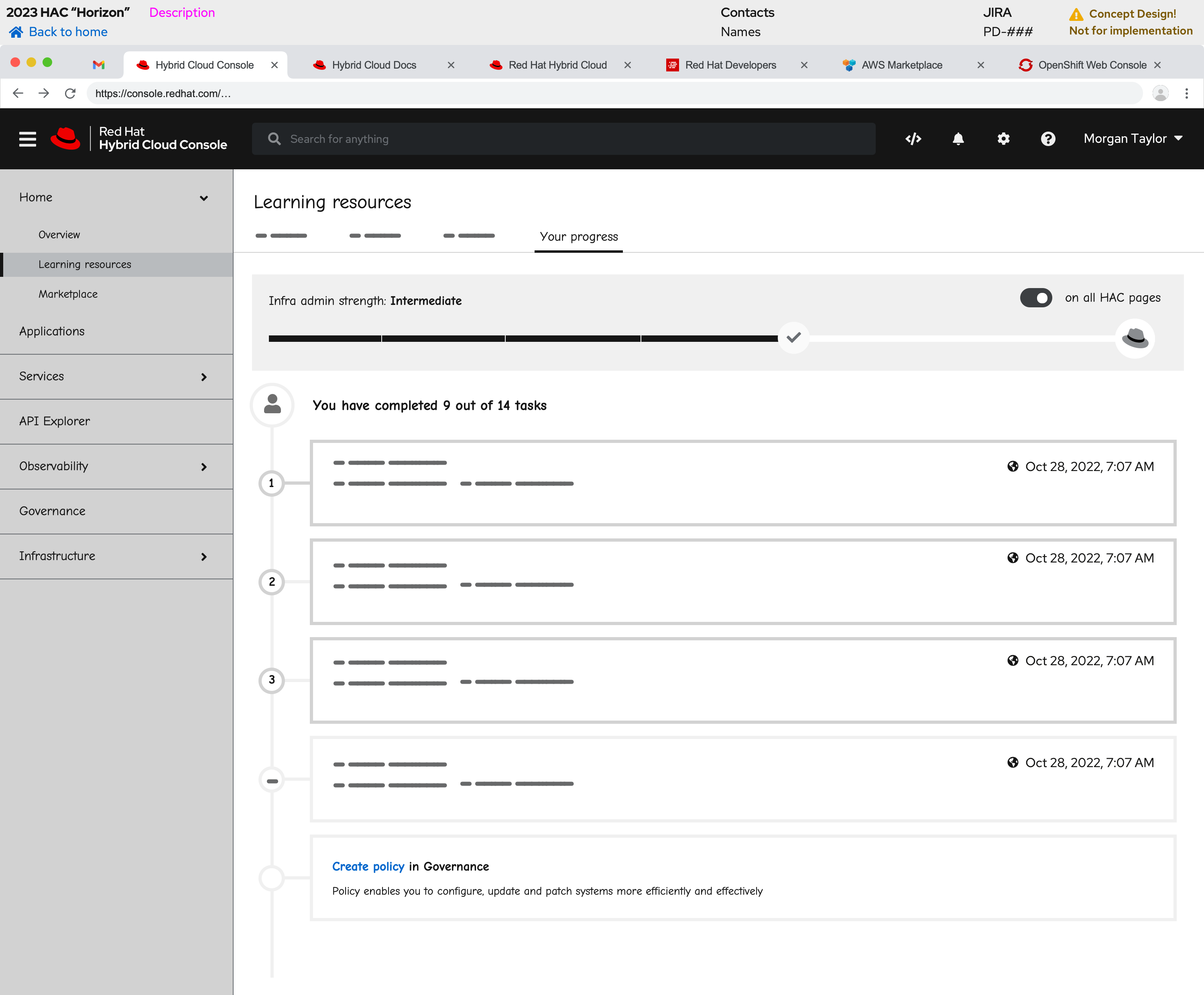Click the browser reload icon
This screenshot has width=1204, height=995.
click(x=70, y=93)
